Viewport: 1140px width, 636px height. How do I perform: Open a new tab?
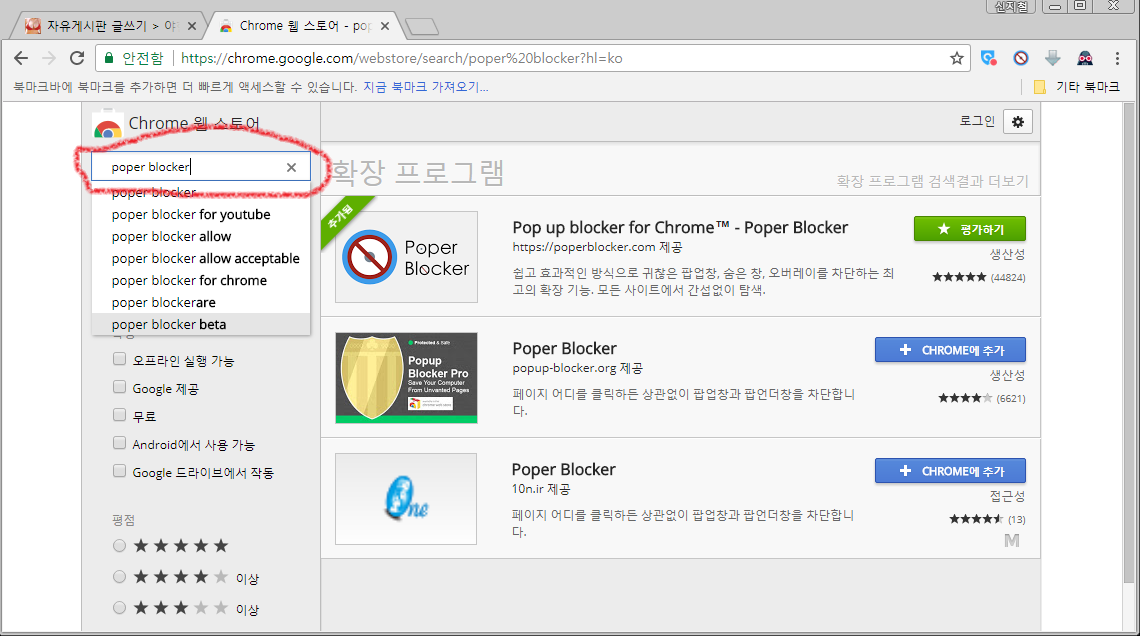tap(422, 27)
